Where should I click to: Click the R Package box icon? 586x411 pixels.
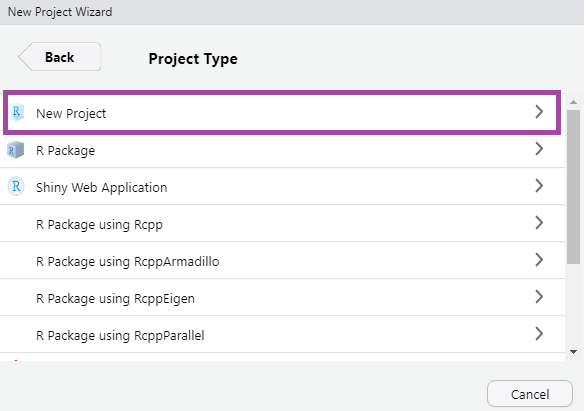[x=15, y=150]
